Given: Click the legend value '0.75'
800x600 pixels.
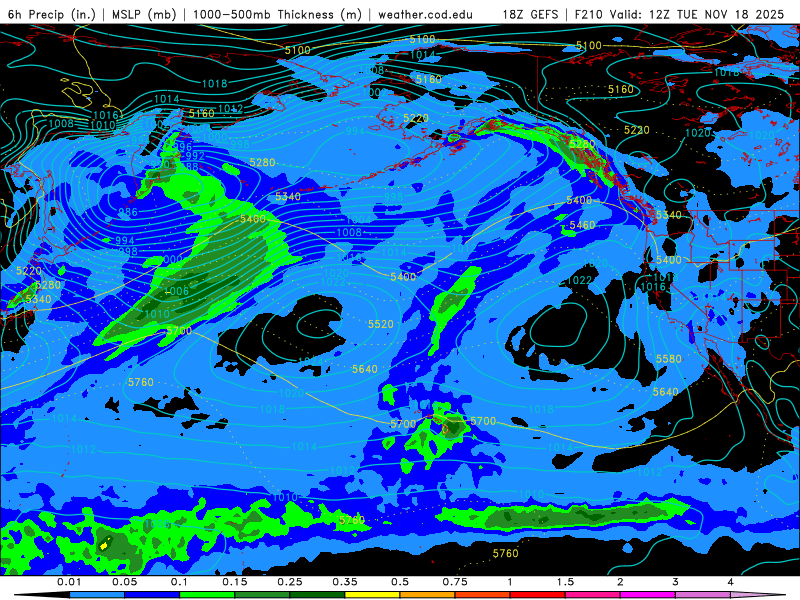Looking at the screenshot, I should point(455,582).
